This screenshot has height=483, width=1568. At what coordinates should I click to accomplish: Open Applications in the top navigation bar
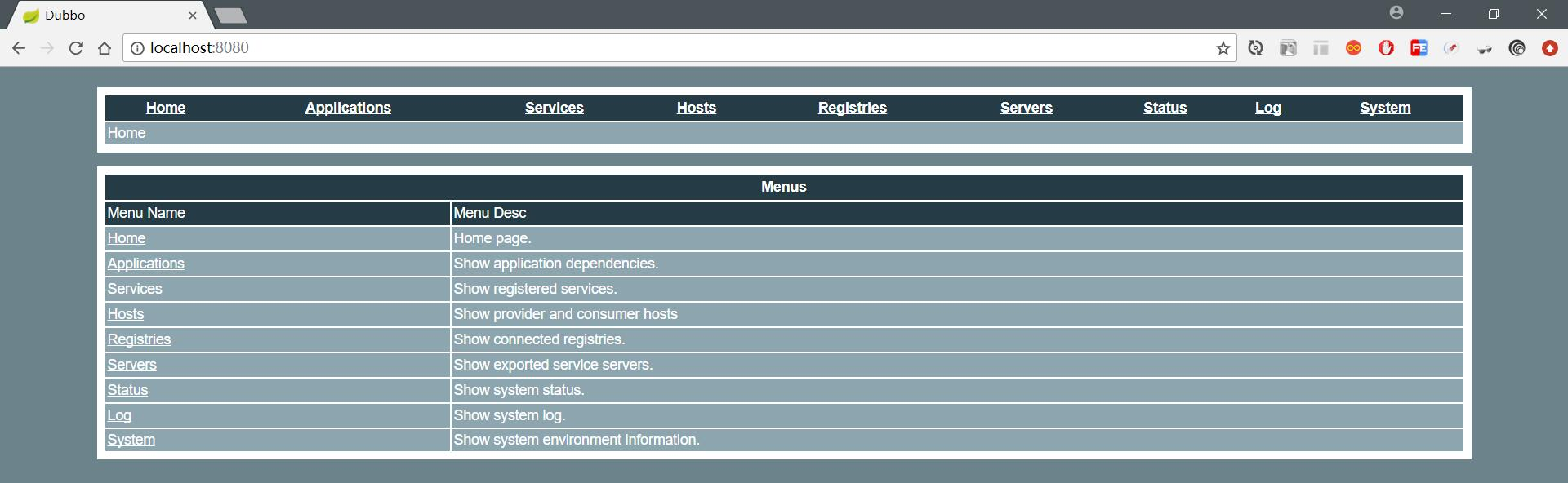tap(348, 108)
